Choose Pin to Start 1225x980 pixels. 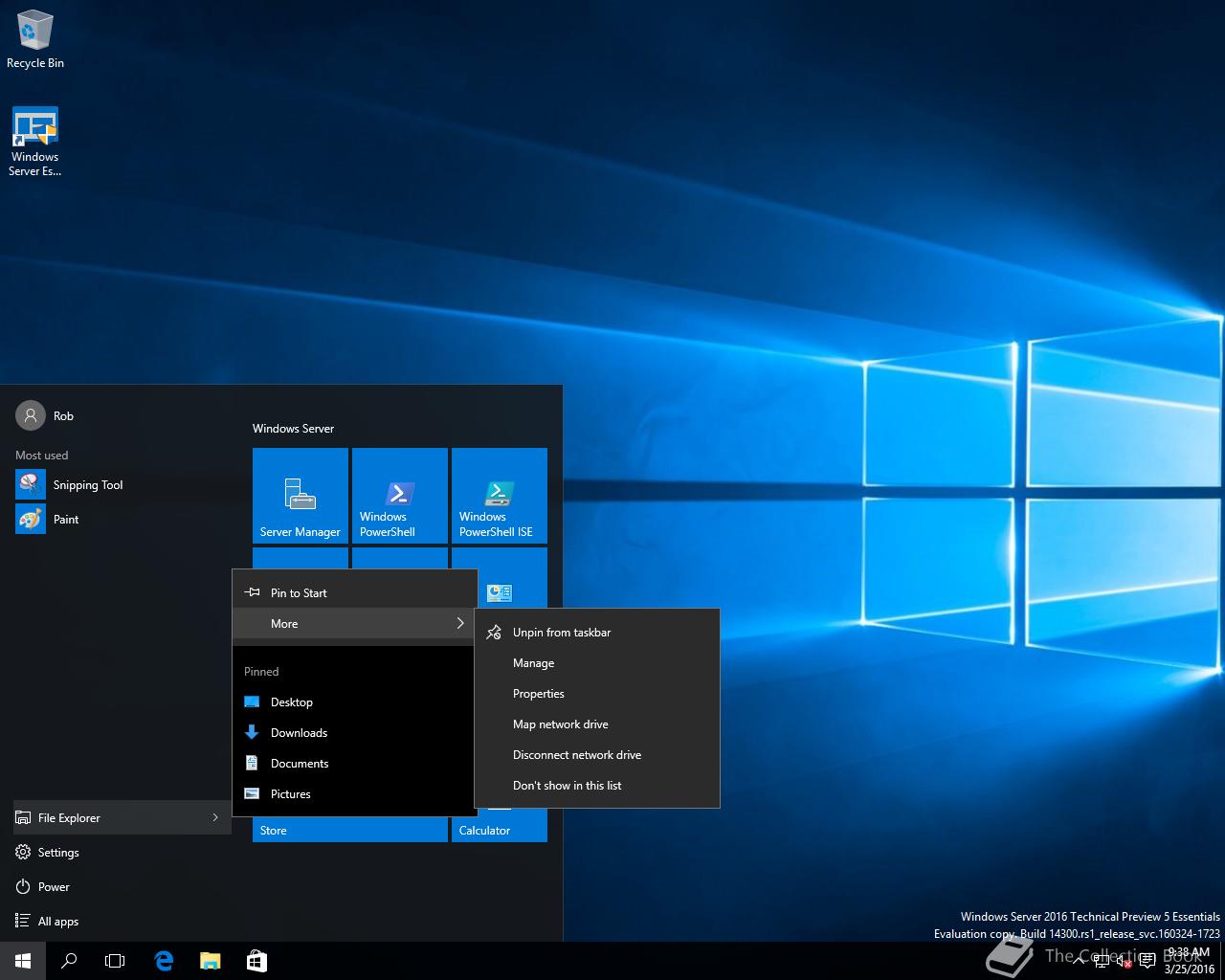coord(354,592)
